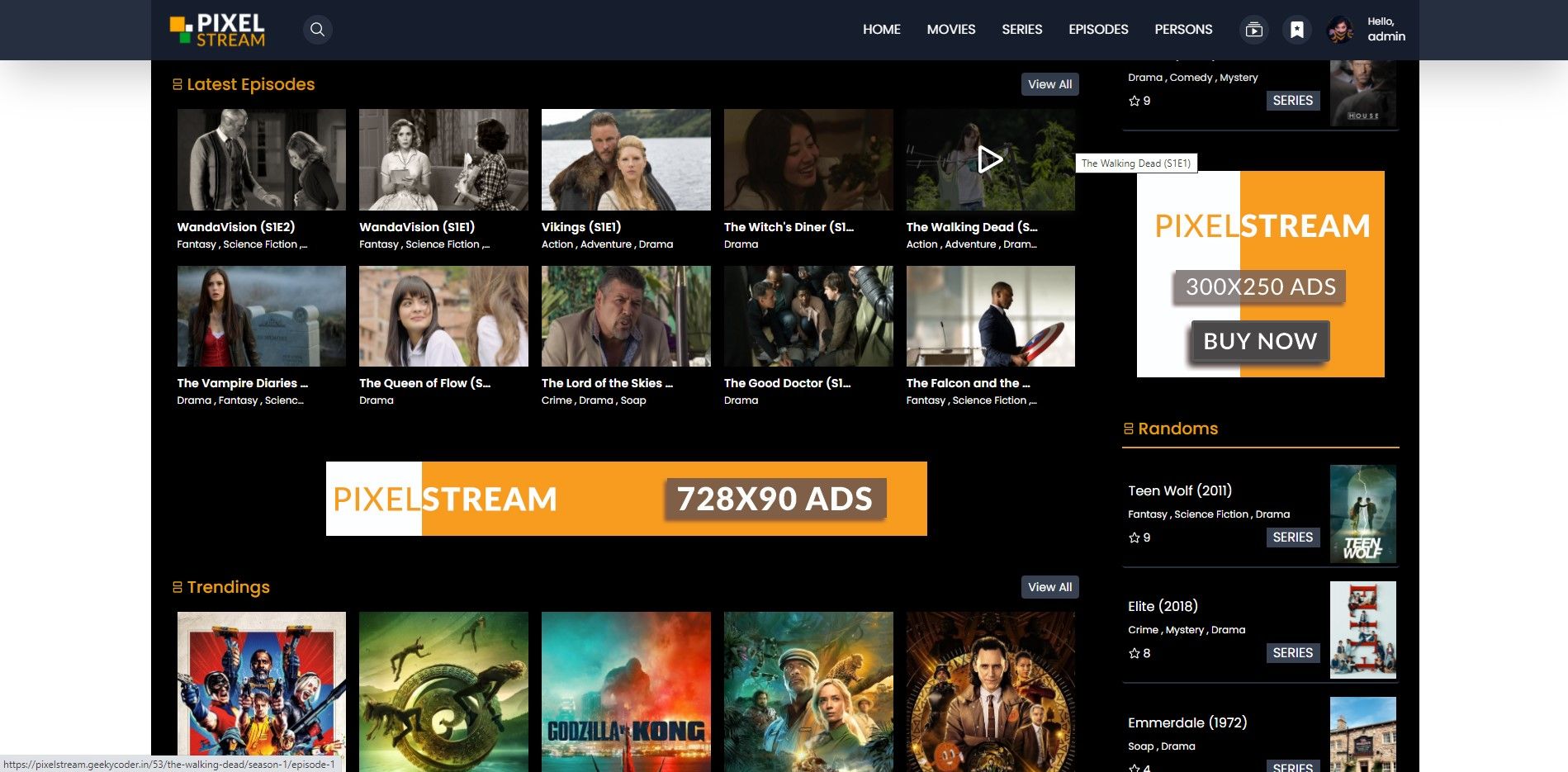Click the 728X90 ADS banner

[627, 499]
